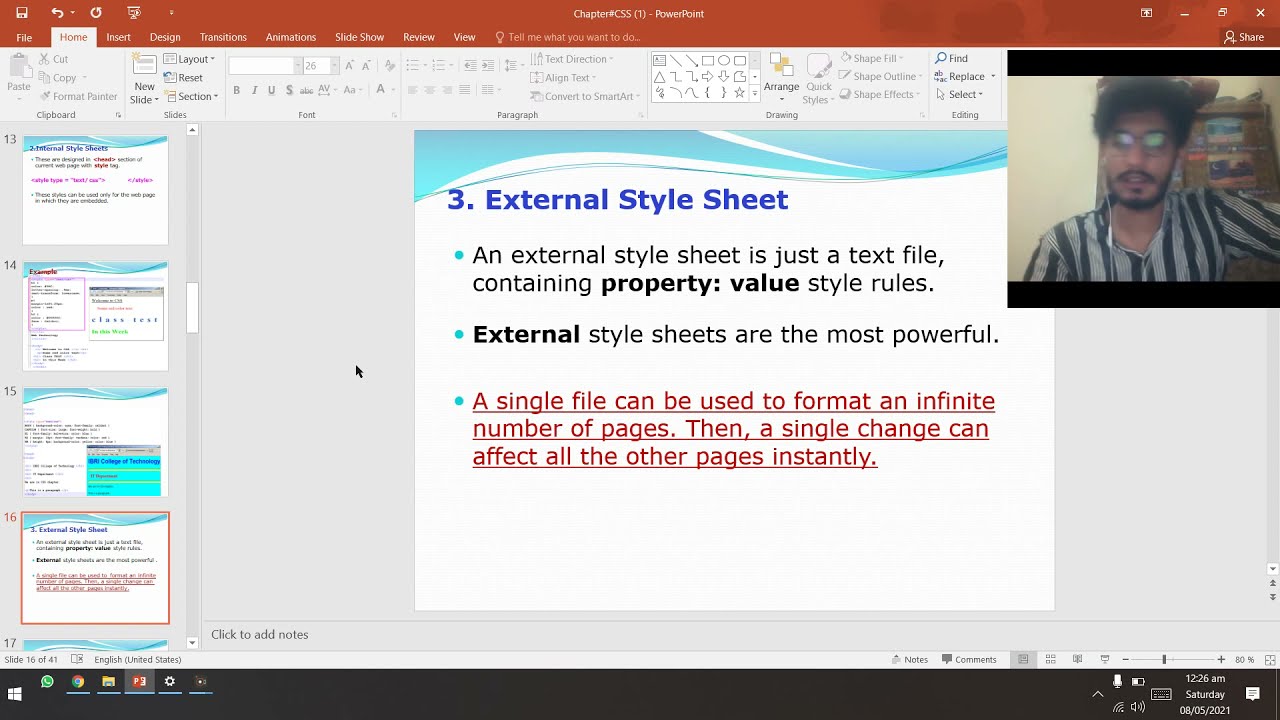Open the Select dropdown in Editing
The height and width of the screenshot is (720, 1280).
click(x=960, y=94)
